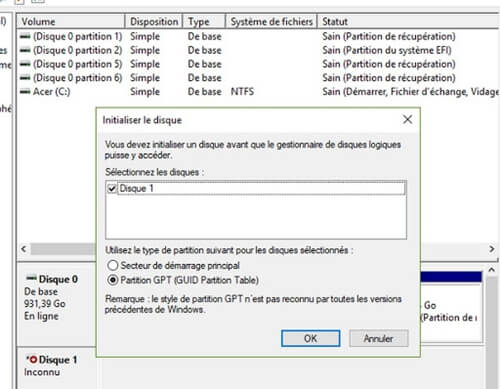Screen dimensions: 500x389
Task: Select the Acer (C:) volume name
Action: pyautogui.click(x=51, y=92)
